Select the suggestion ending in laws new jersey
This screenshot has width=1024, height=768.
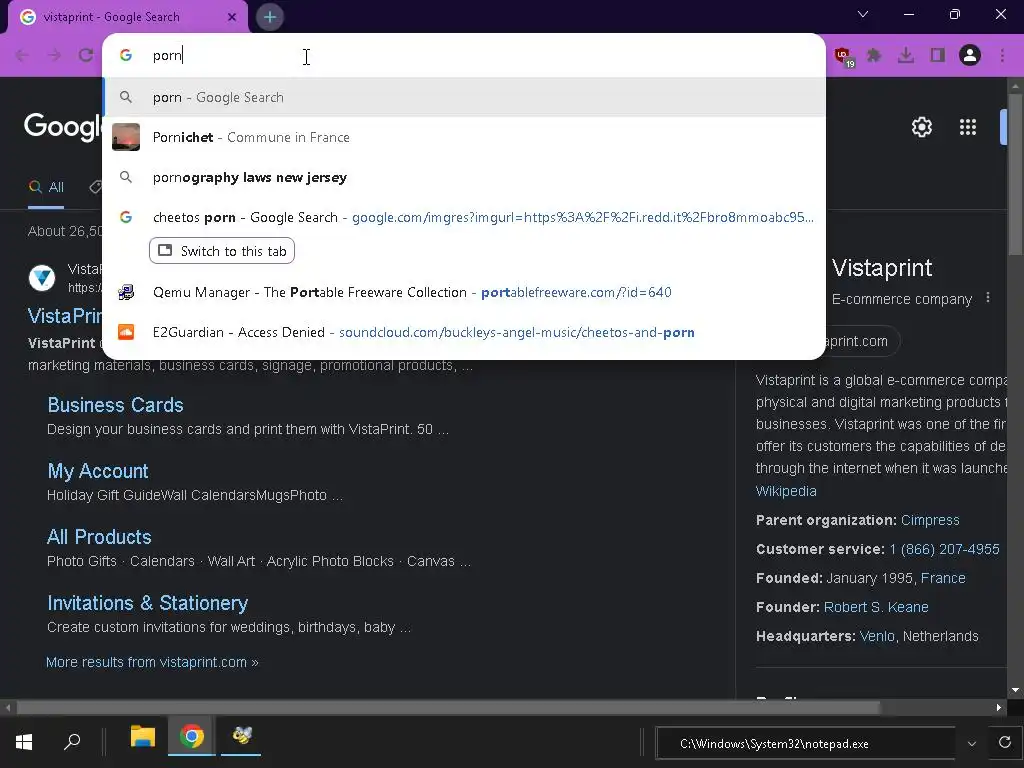pyautogui.click(x=464, y=177)
